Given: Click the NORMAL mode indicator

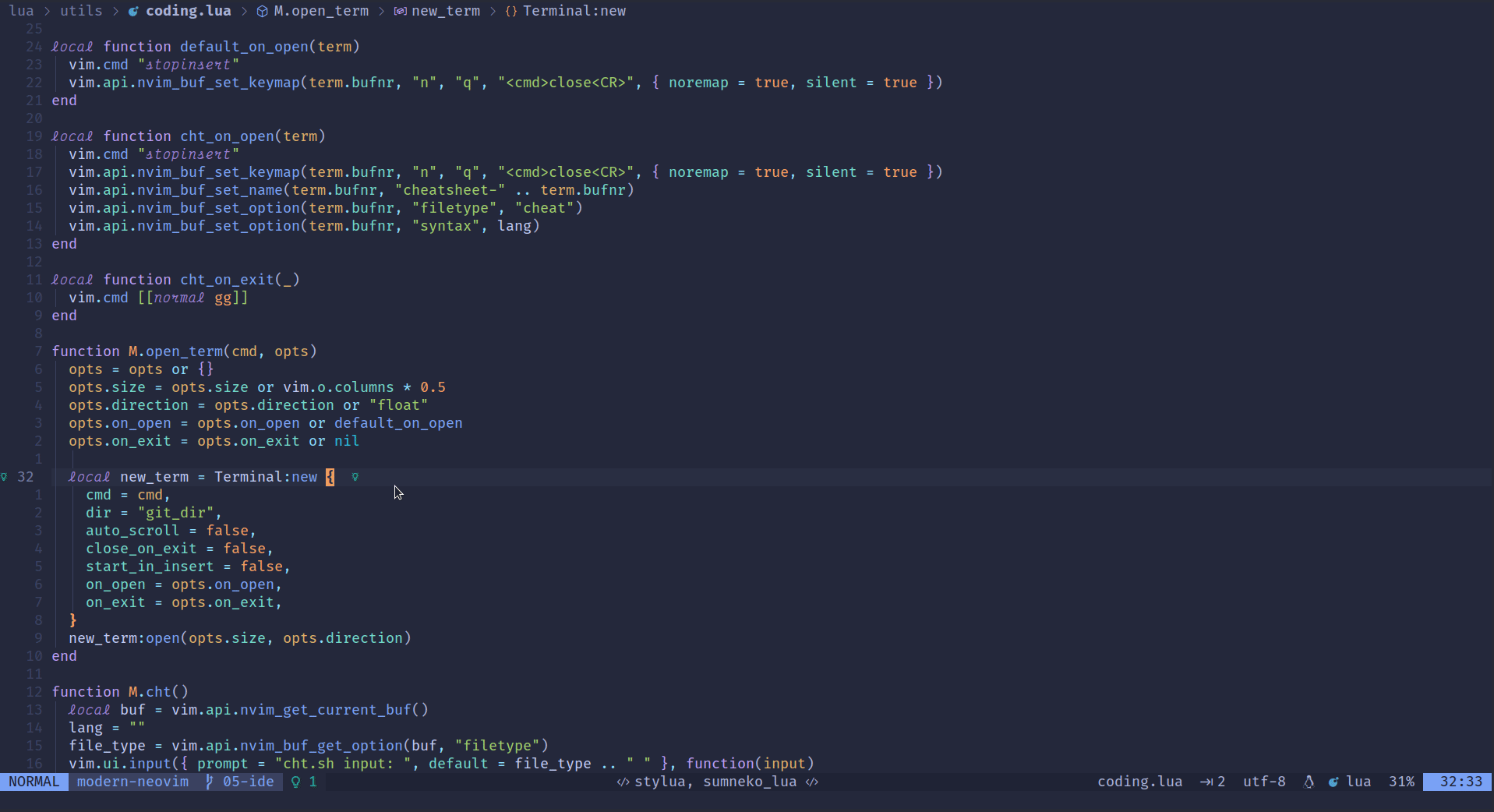Looking at the screenshot, I should [34, 782].
